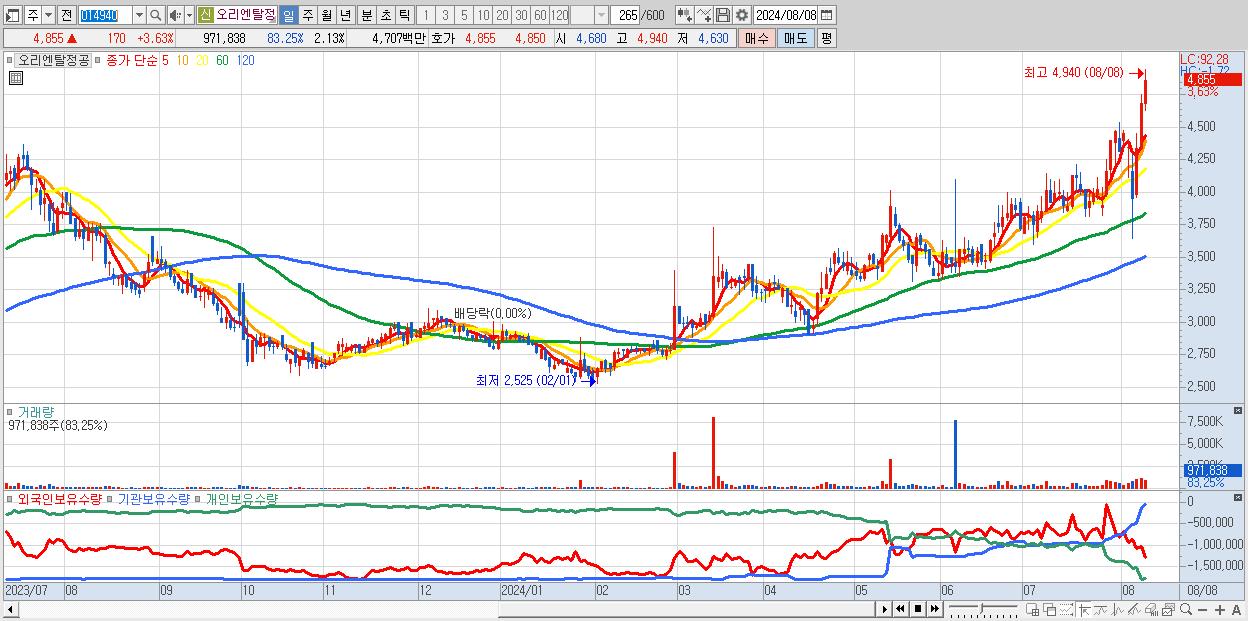Toggle the crosshair cursor tool icon

pos(1084,609)
